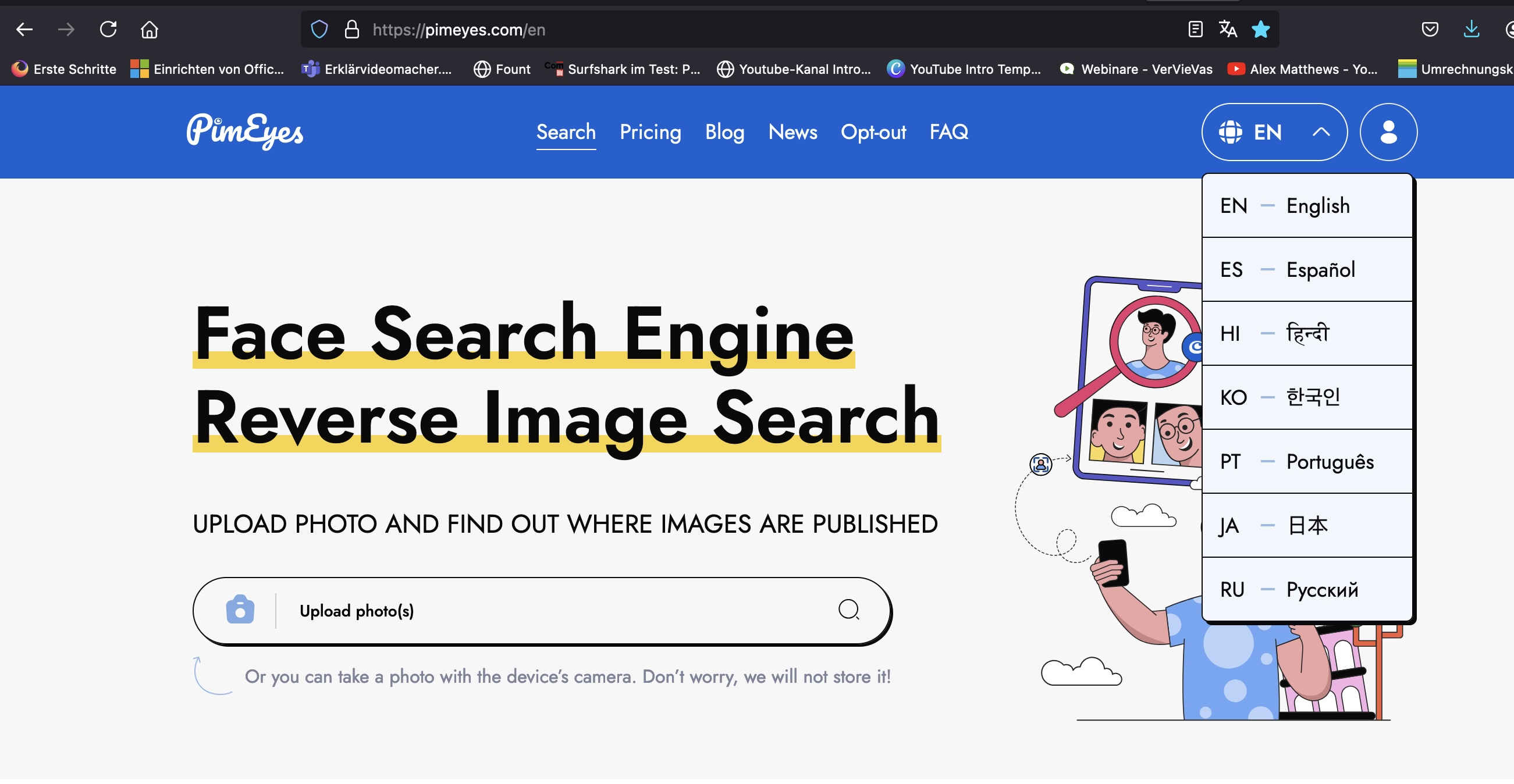The width and height of the screenshot is (1514, 784).
Task: Open Youtube-Kanal Intro bookmark
Action: pos(794,69)
